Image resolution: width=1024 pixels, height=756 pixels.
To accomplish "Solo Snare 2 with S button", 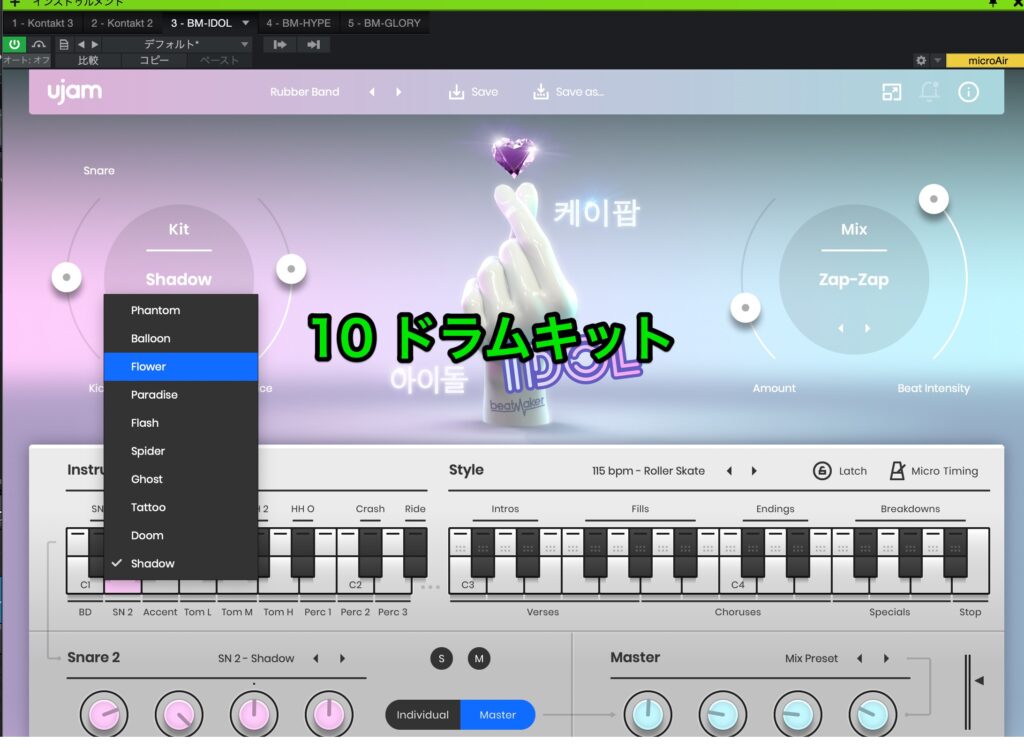I will pos(441,658).
